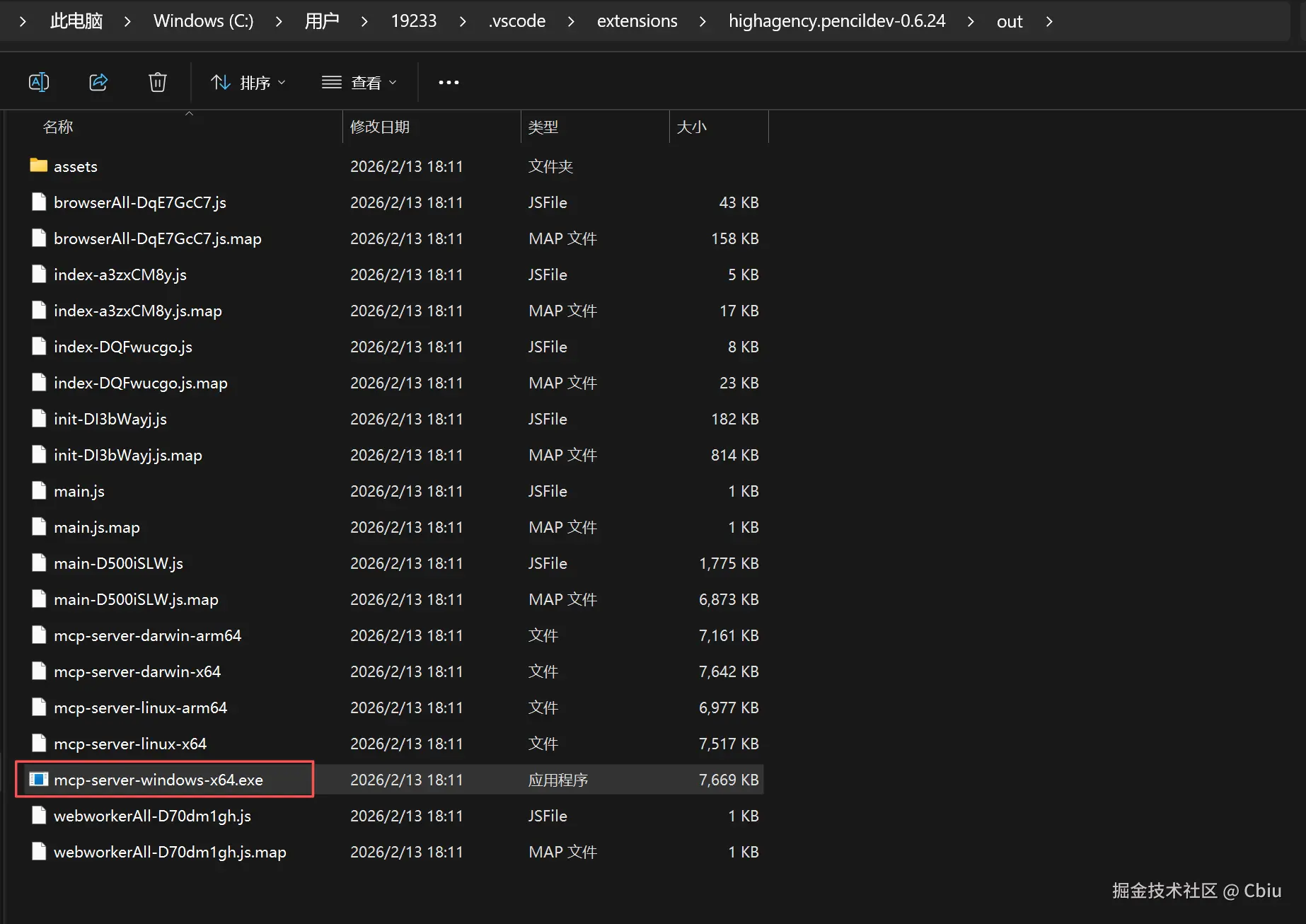Select the assets folder name
This screenshot has width=1306, height=924.
coord(76,166)
